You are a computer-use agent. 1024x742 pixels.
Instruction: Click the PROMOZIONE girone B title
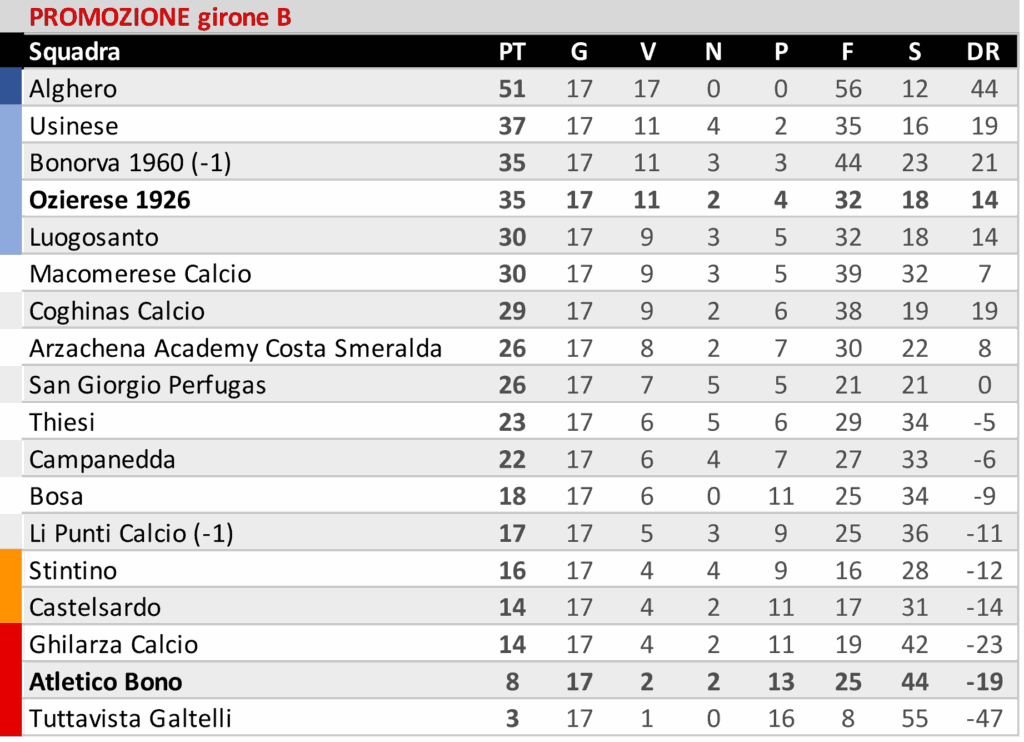(x=160, y=17)
